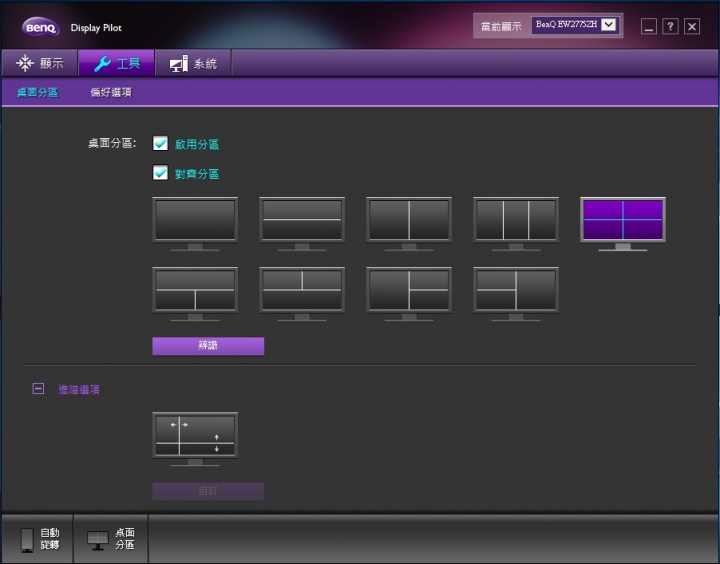Click the disabled 自訂 button
The width and height of the screenshot is (720, 564).
pos(208,491)
